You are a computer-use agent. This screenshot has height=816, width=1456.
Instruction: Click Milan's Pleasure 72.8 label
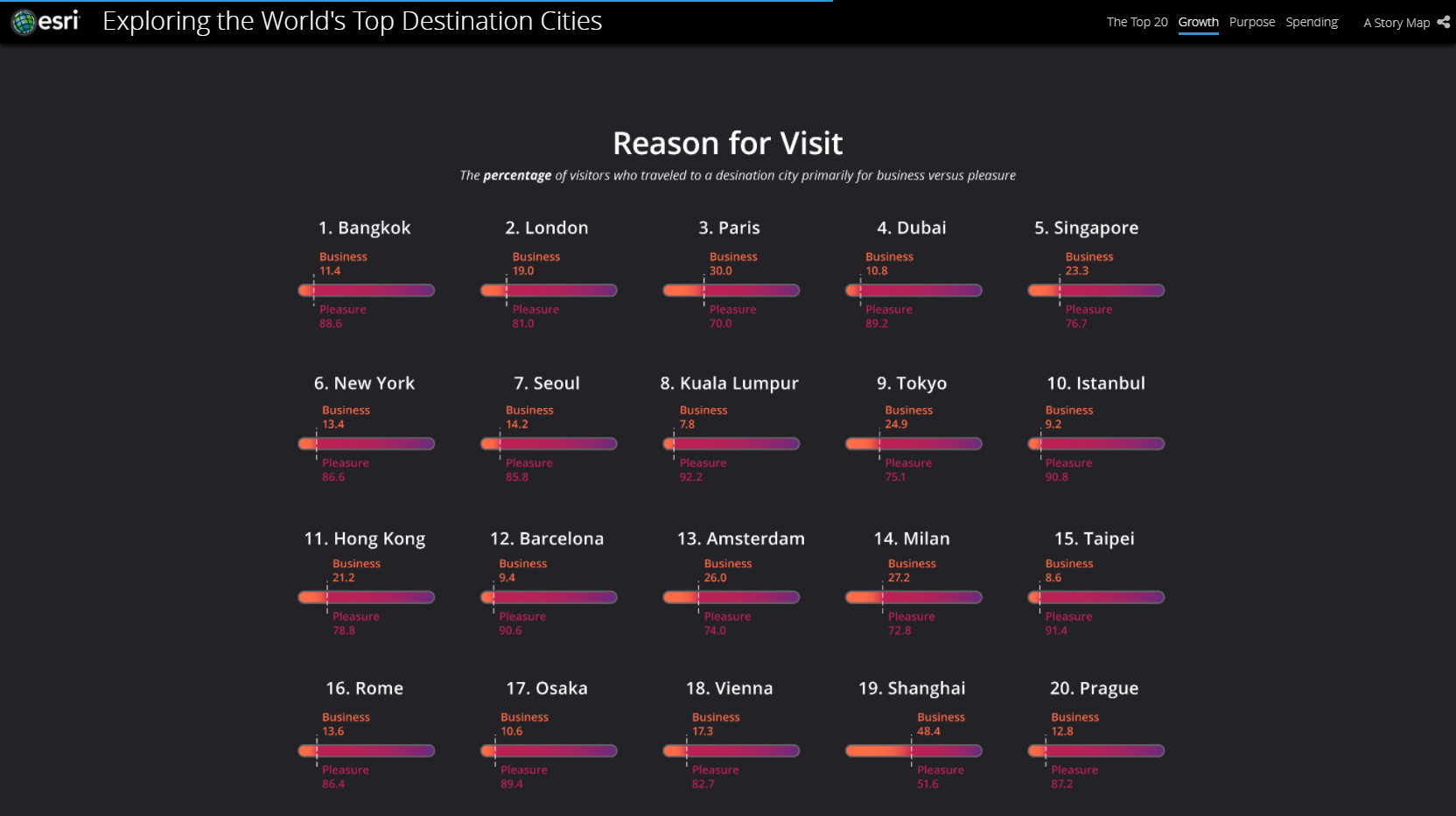[x=911, y=623]
